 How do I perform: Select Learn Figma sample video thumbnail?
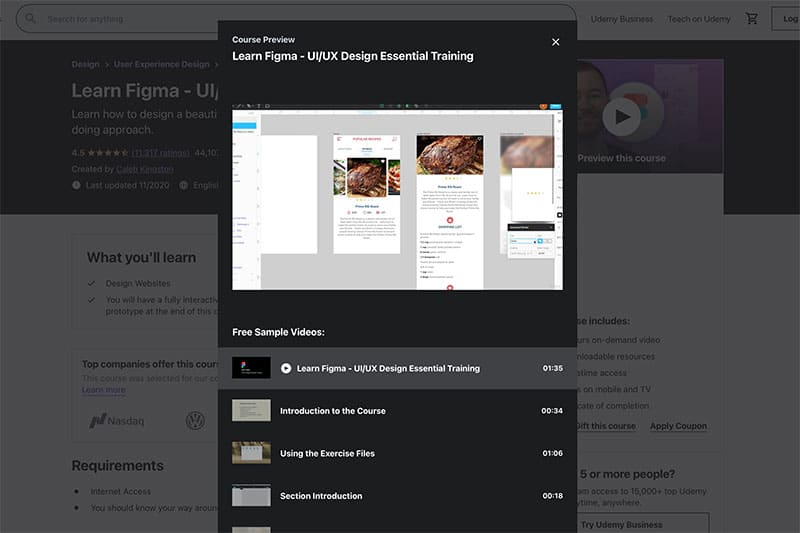(x=251, y=368)
